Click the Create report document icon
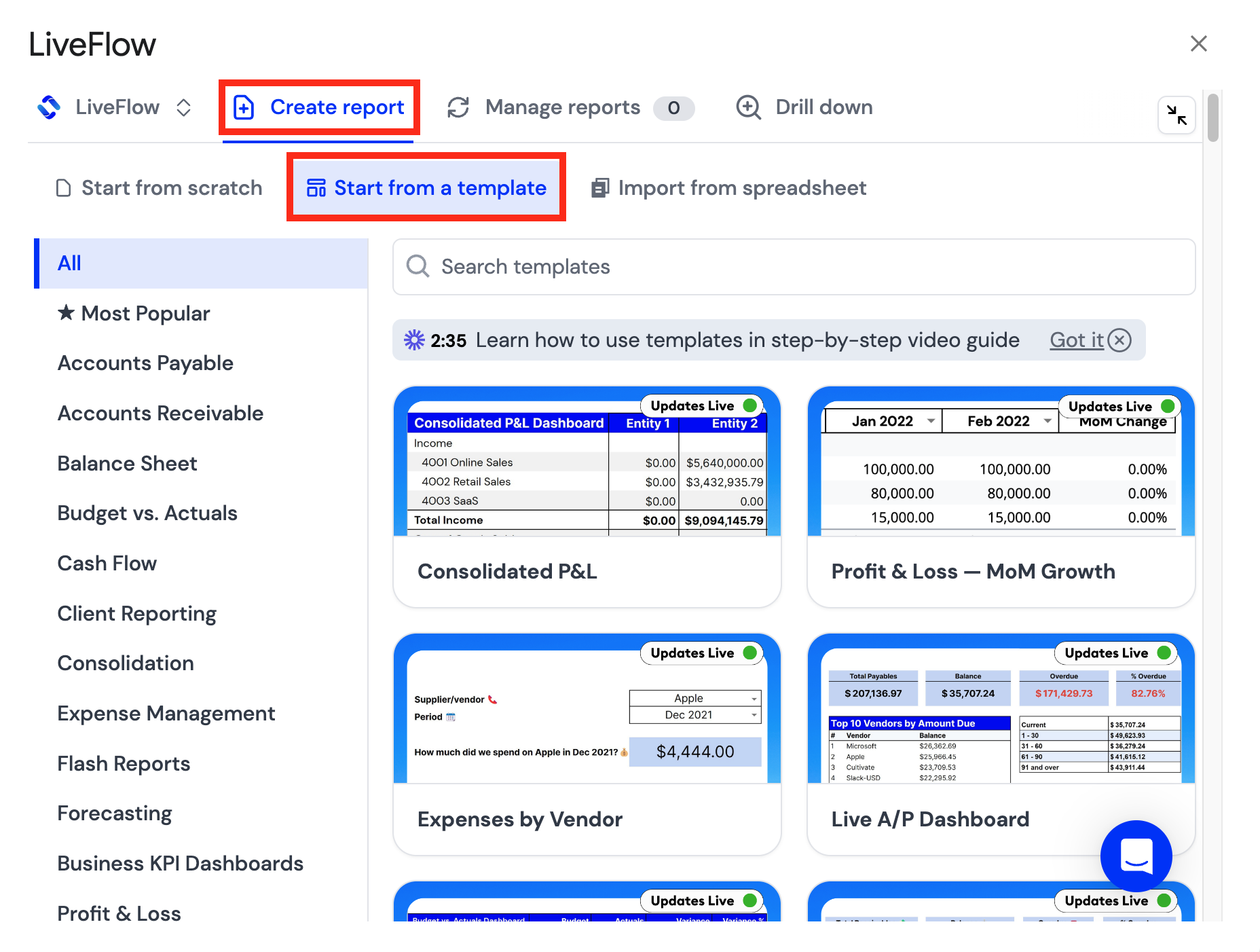The image size is (1260, 952). point(244,107)
